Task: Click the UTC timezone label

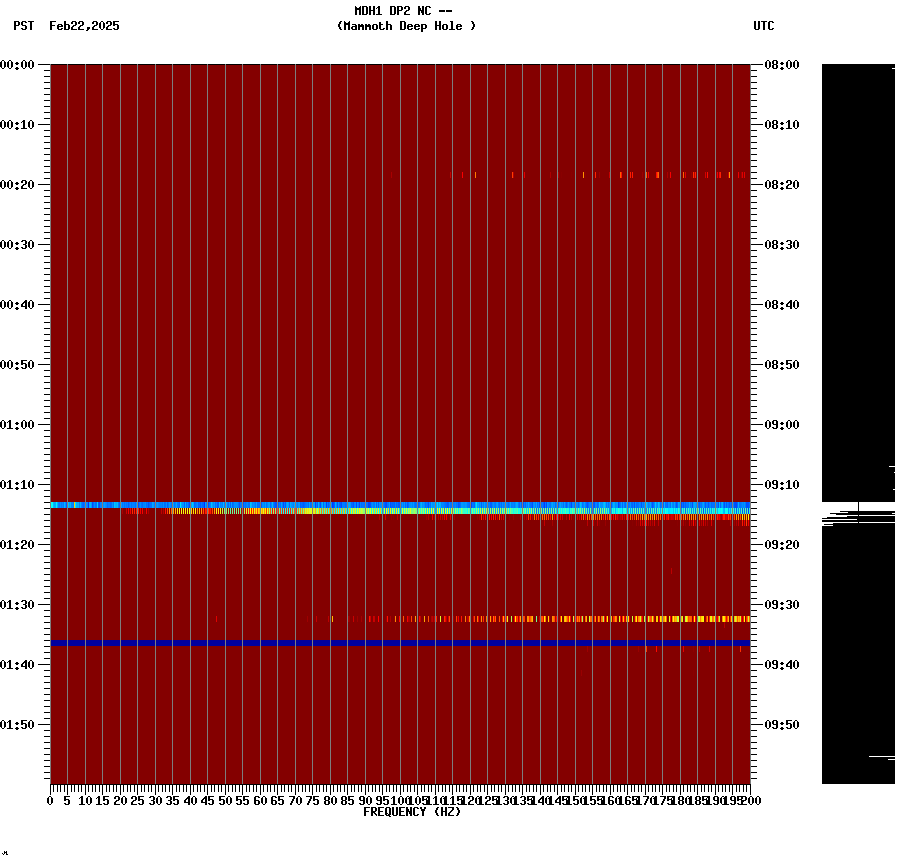Action: click(x=765, y=27)
